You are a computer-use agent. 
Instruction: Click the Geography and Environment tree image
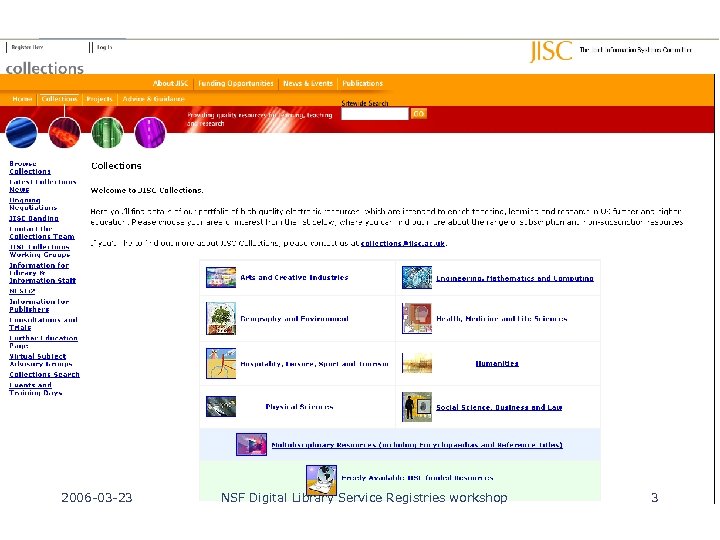[221, 318]
